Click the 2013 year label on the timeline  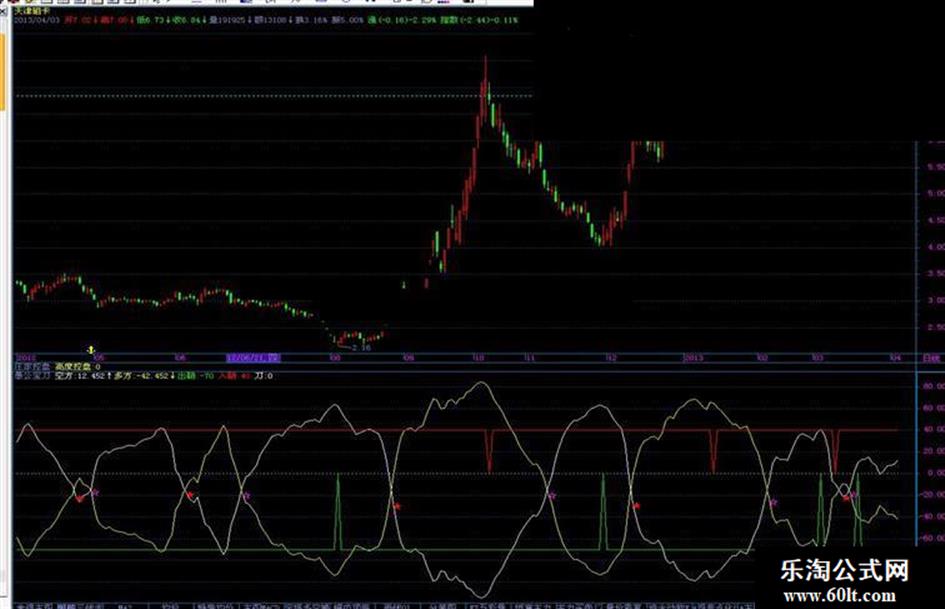pos(693,358)
